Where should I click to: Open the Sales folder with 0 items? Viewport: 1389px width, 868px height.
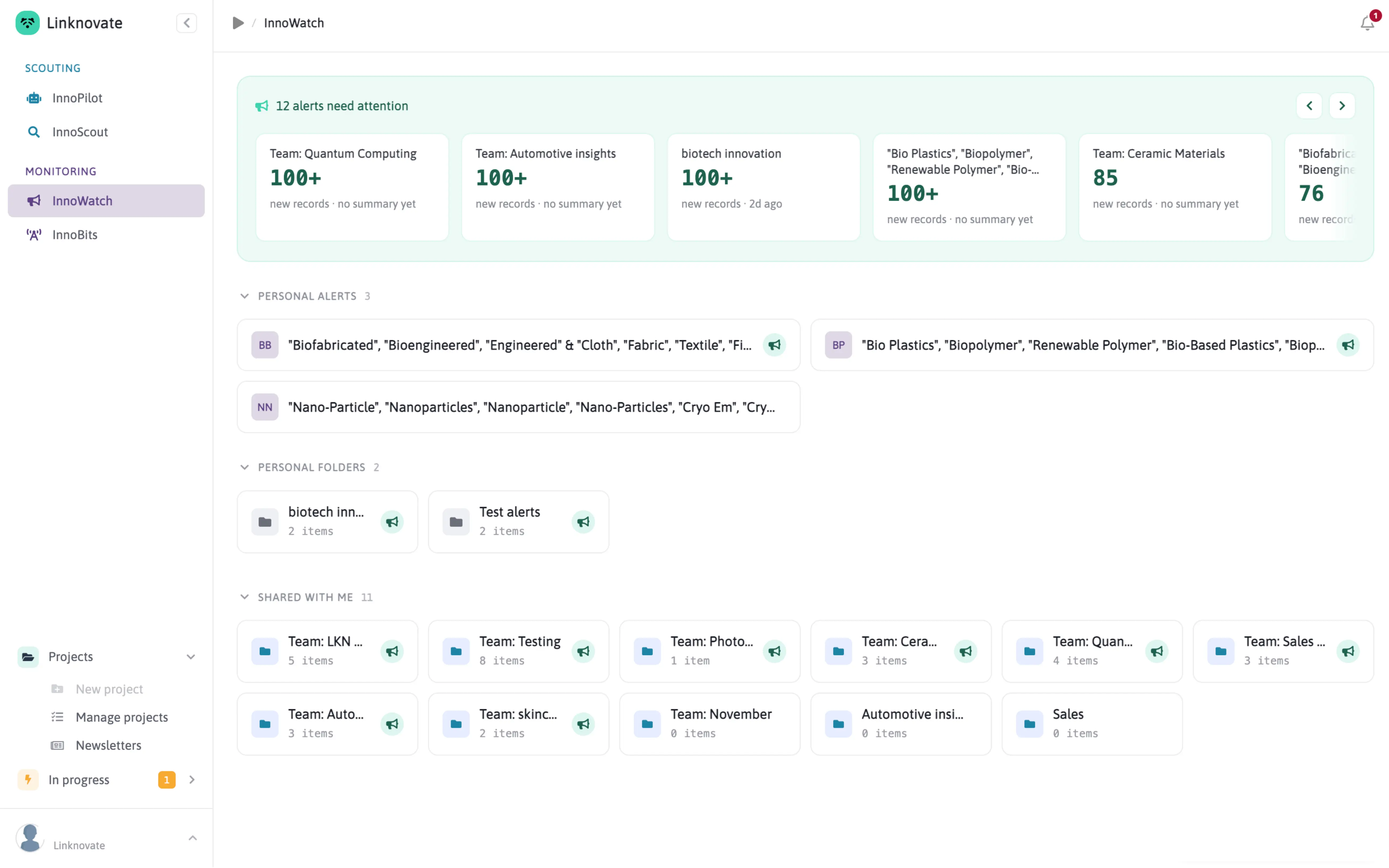pyautogui.click(x=1092, y=724)
